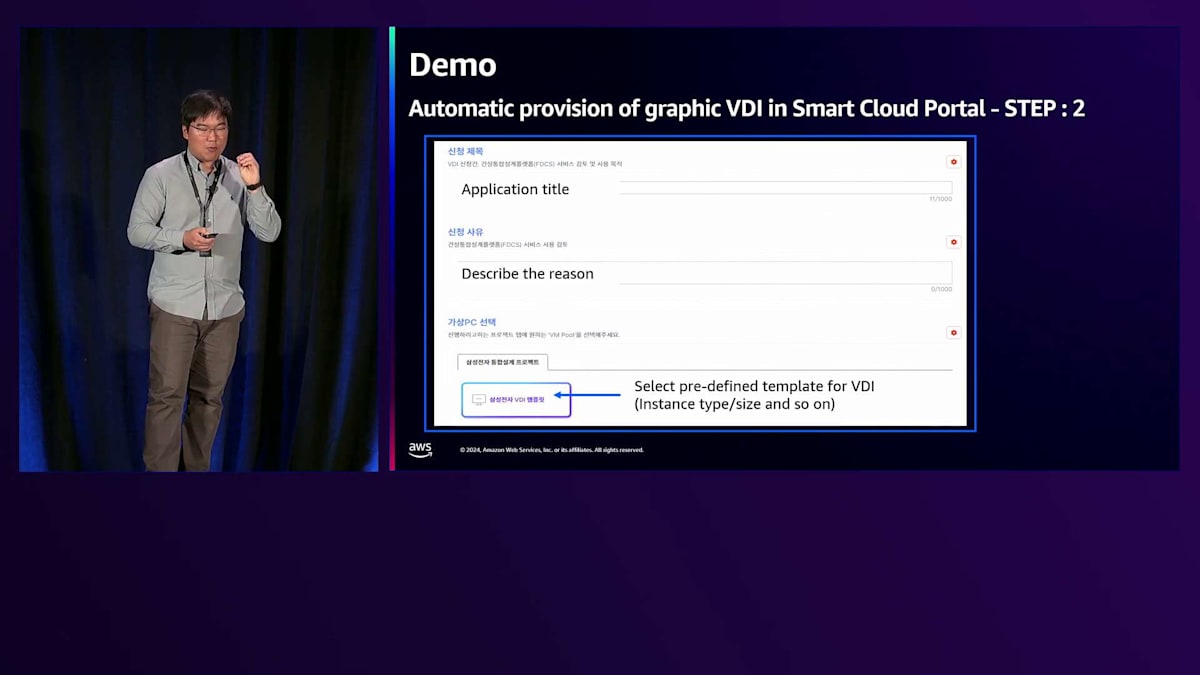Click the 0/1000 character counter
Screen dimensions: 1200x675
point(942,289)
